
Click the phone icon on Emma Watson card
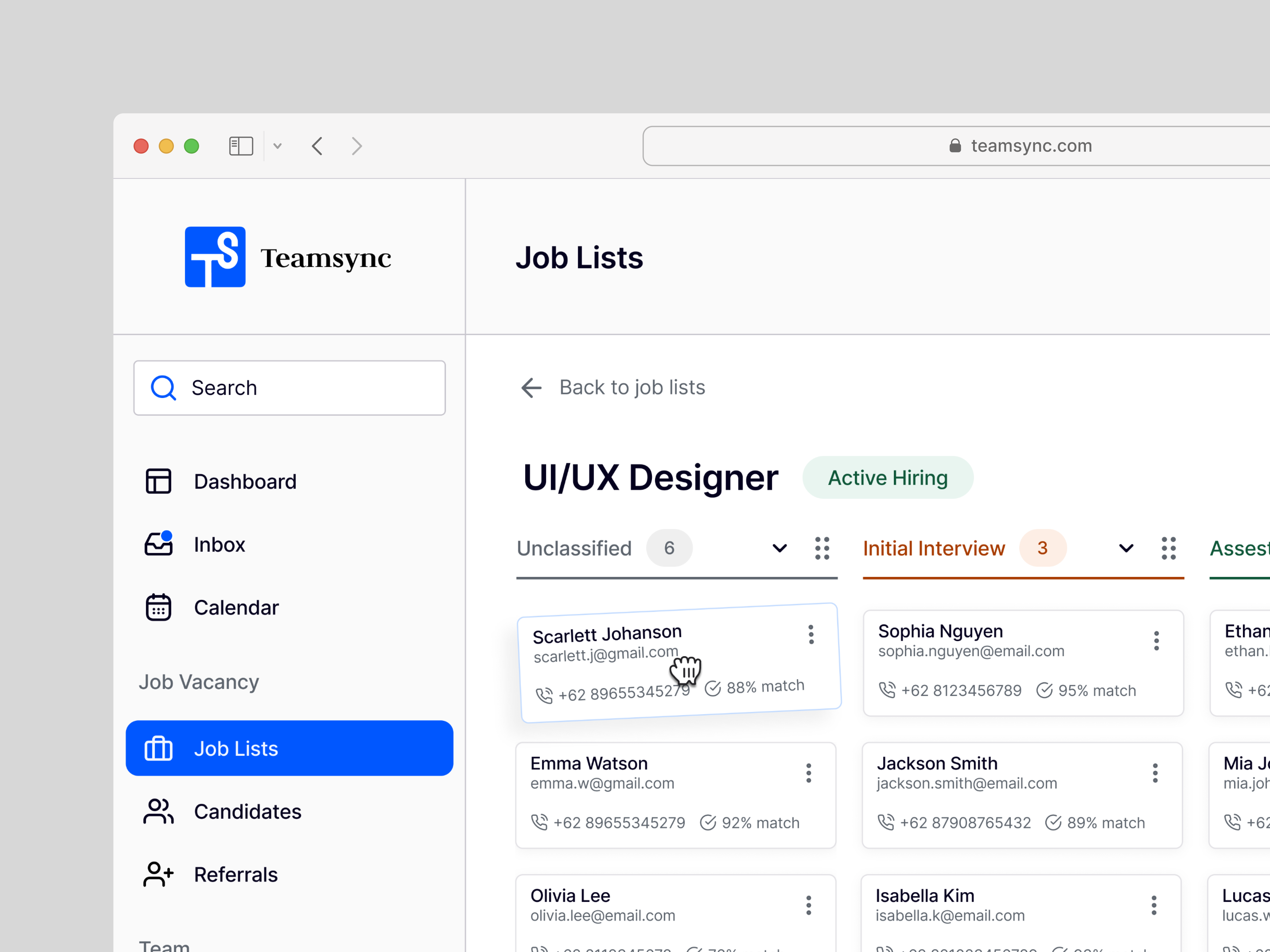540,822
